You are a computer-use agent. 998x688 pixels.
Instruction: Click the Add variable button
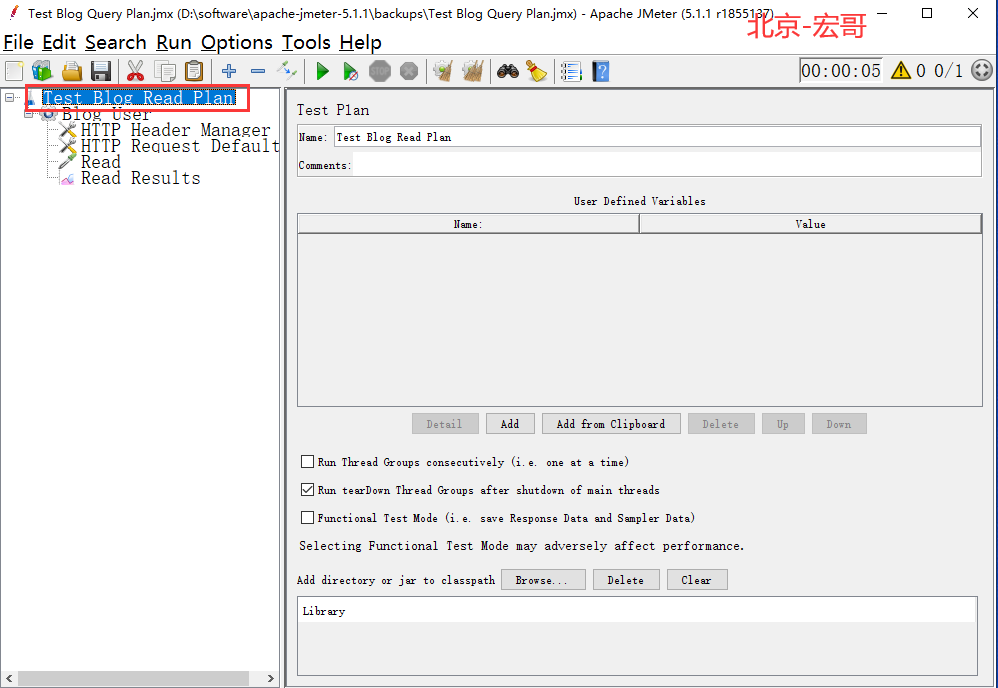pyautogui.click(x=510, y=424)
